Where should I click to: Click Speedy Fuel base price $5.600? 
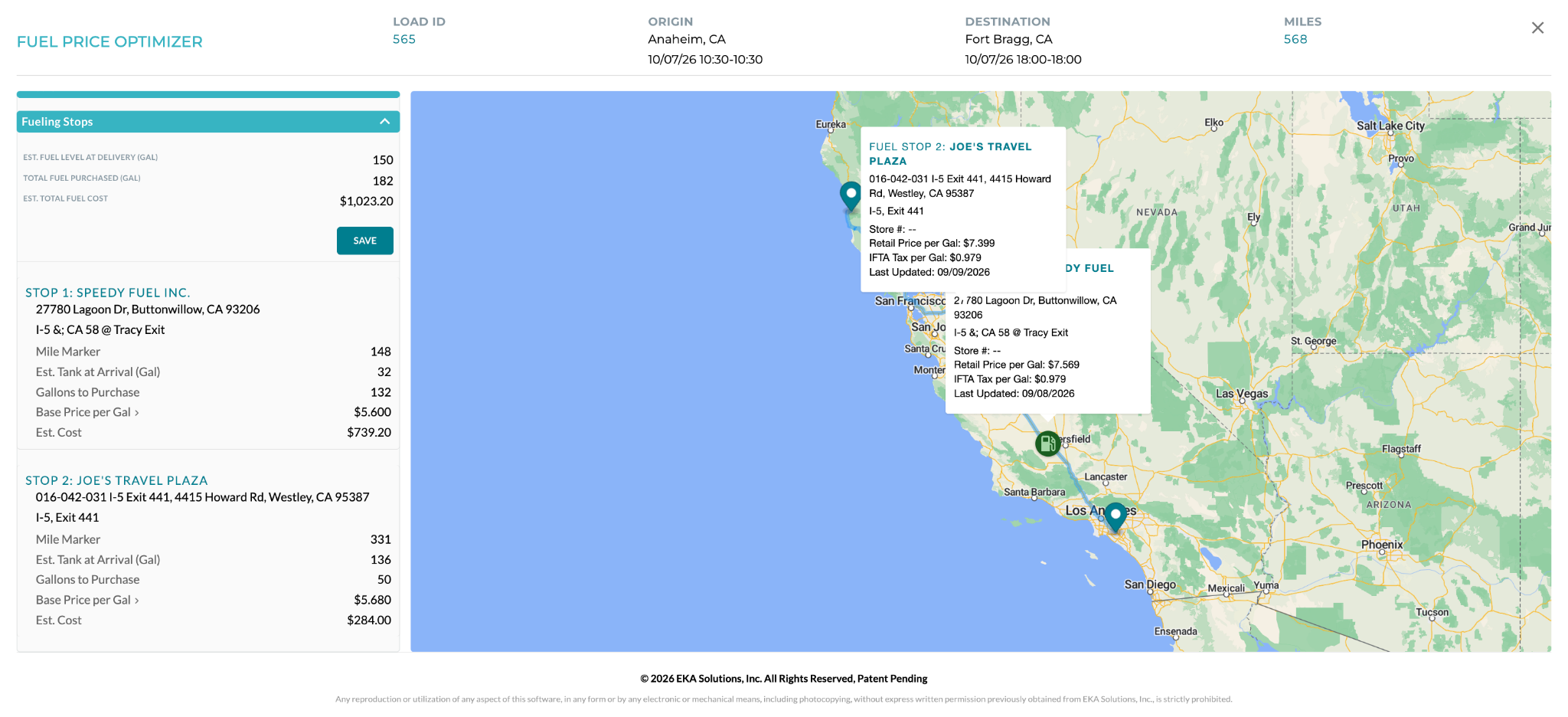[372, 412]
